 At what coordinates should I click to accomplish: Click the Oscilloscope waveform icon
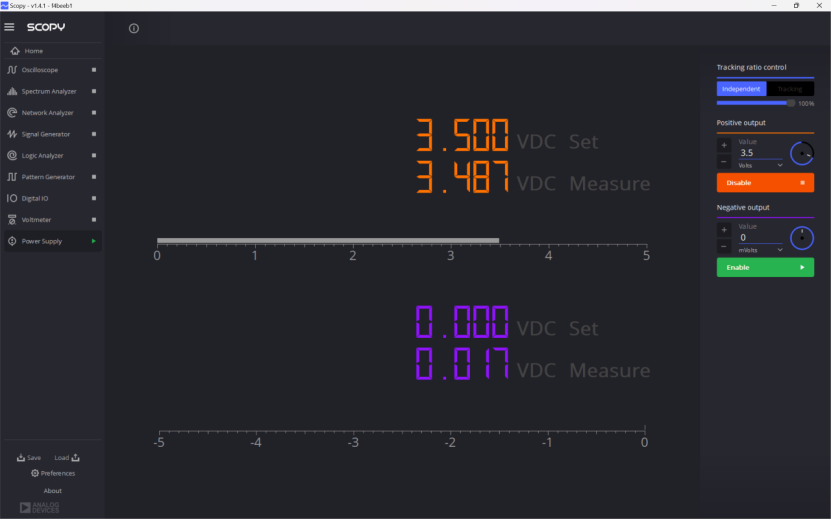tap(12, 70)
